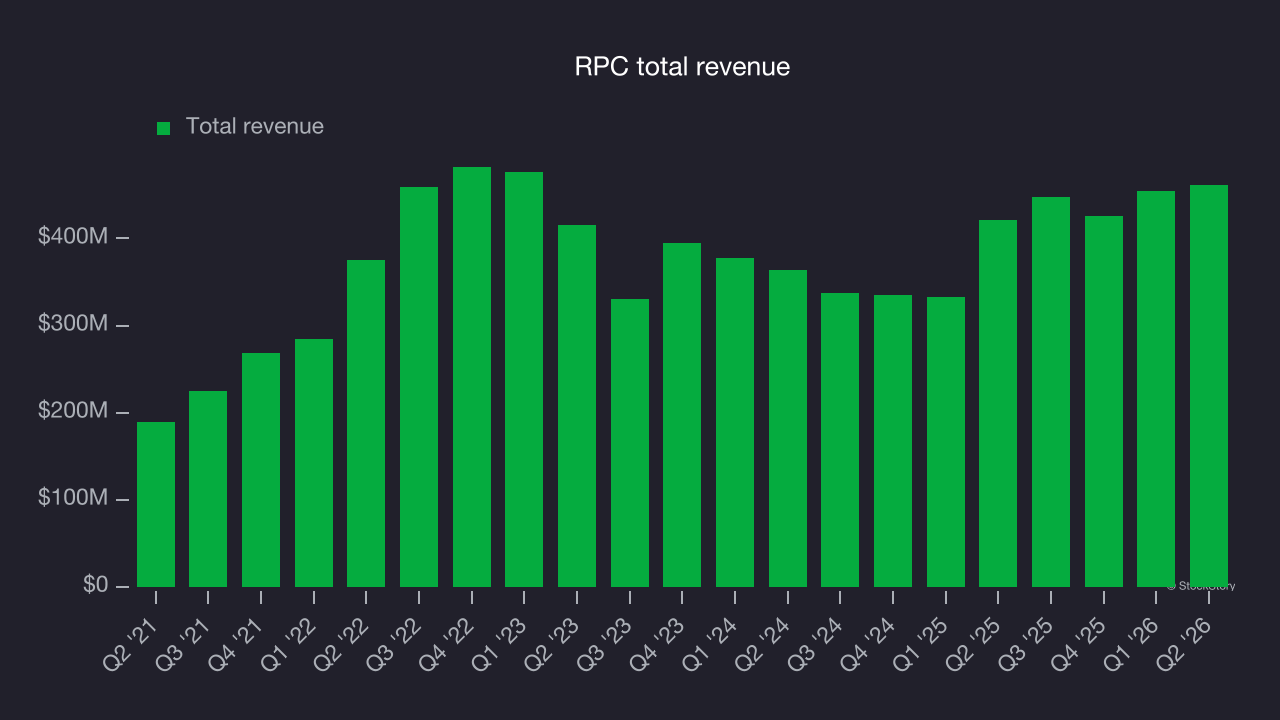The width and height of the screenshot is (1280, 720).
Task: Click the RPC total revenue chart title
Action: coord(682,67)
